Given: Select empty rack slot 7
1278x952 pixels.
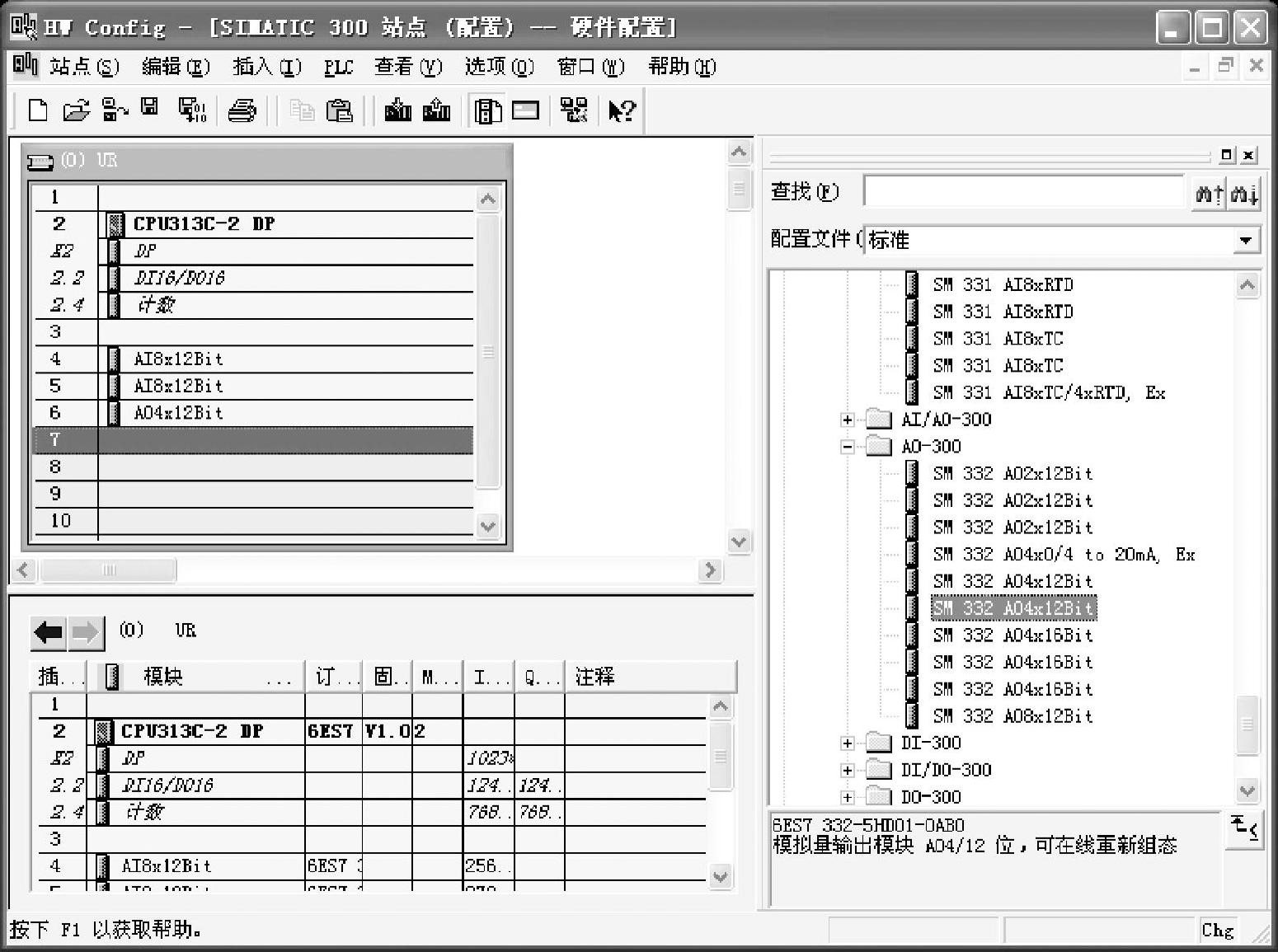Looking at the screenshot, I should click(x=252, y=440).
